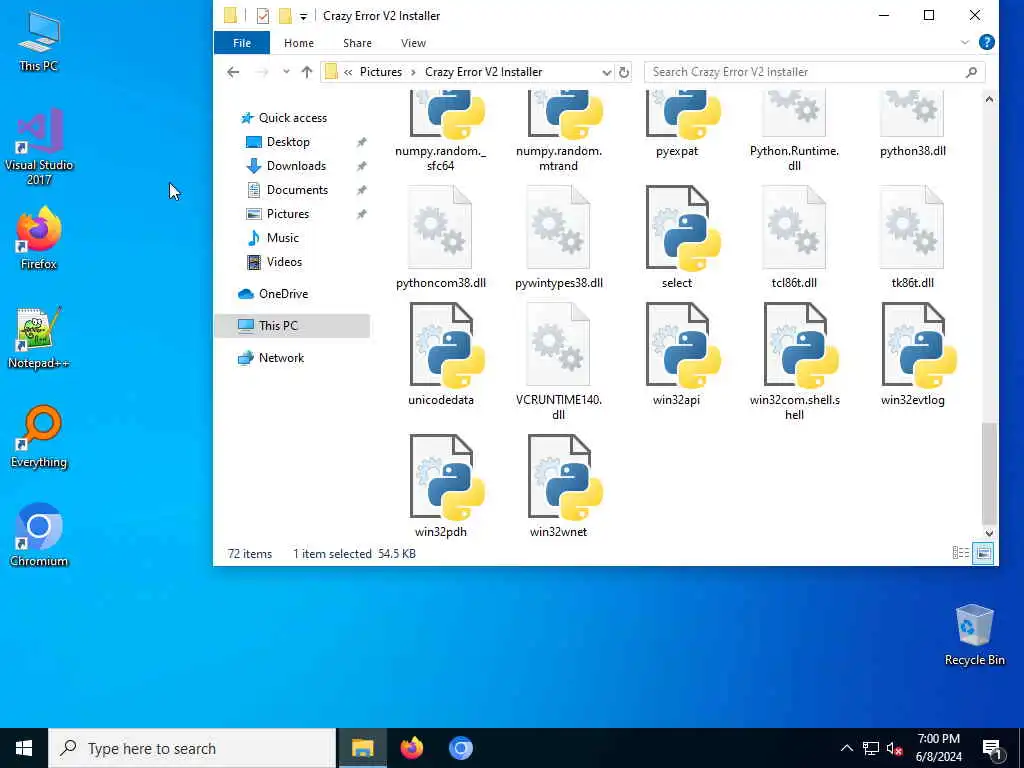Select the select Python file icon
Viewport: 1024px width, 768px height.
point(683,228)
